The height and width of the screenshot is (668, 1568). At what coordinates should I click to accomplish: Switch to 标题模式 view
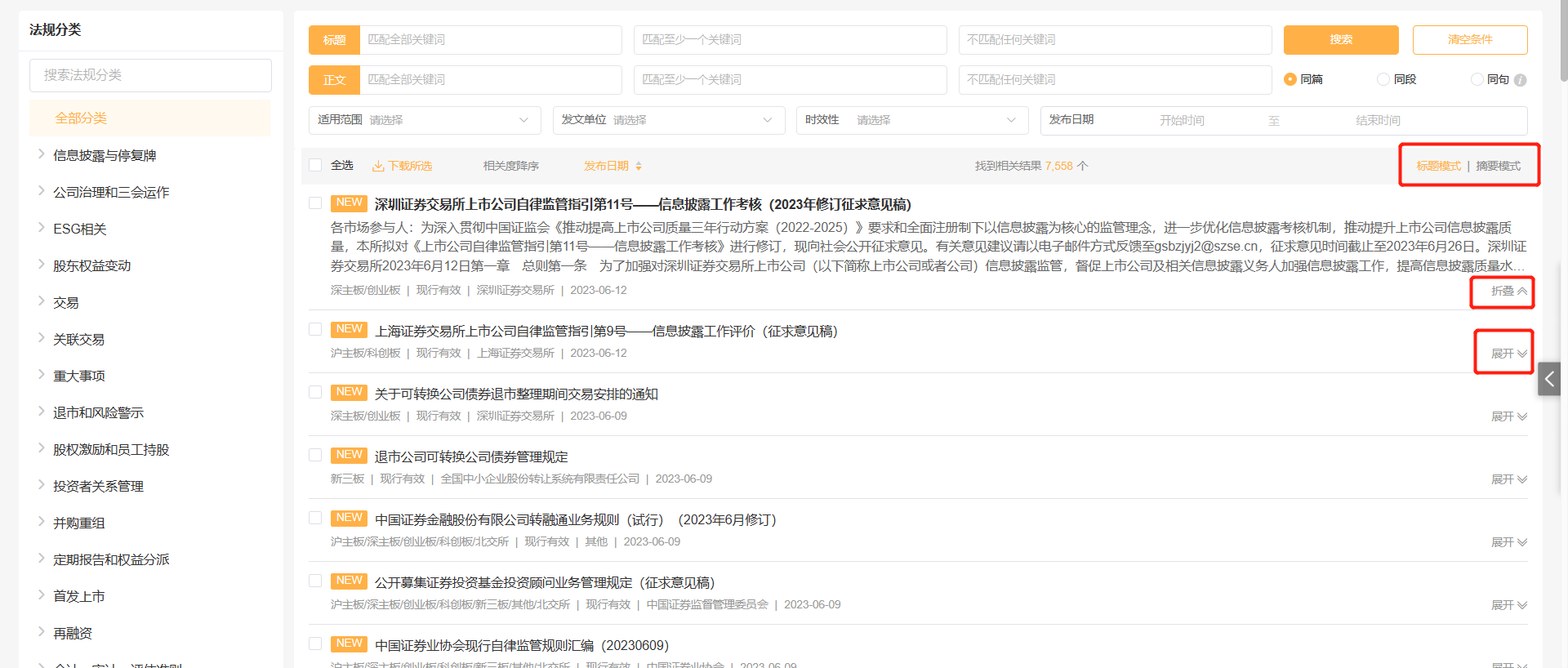click(1438, 166)
